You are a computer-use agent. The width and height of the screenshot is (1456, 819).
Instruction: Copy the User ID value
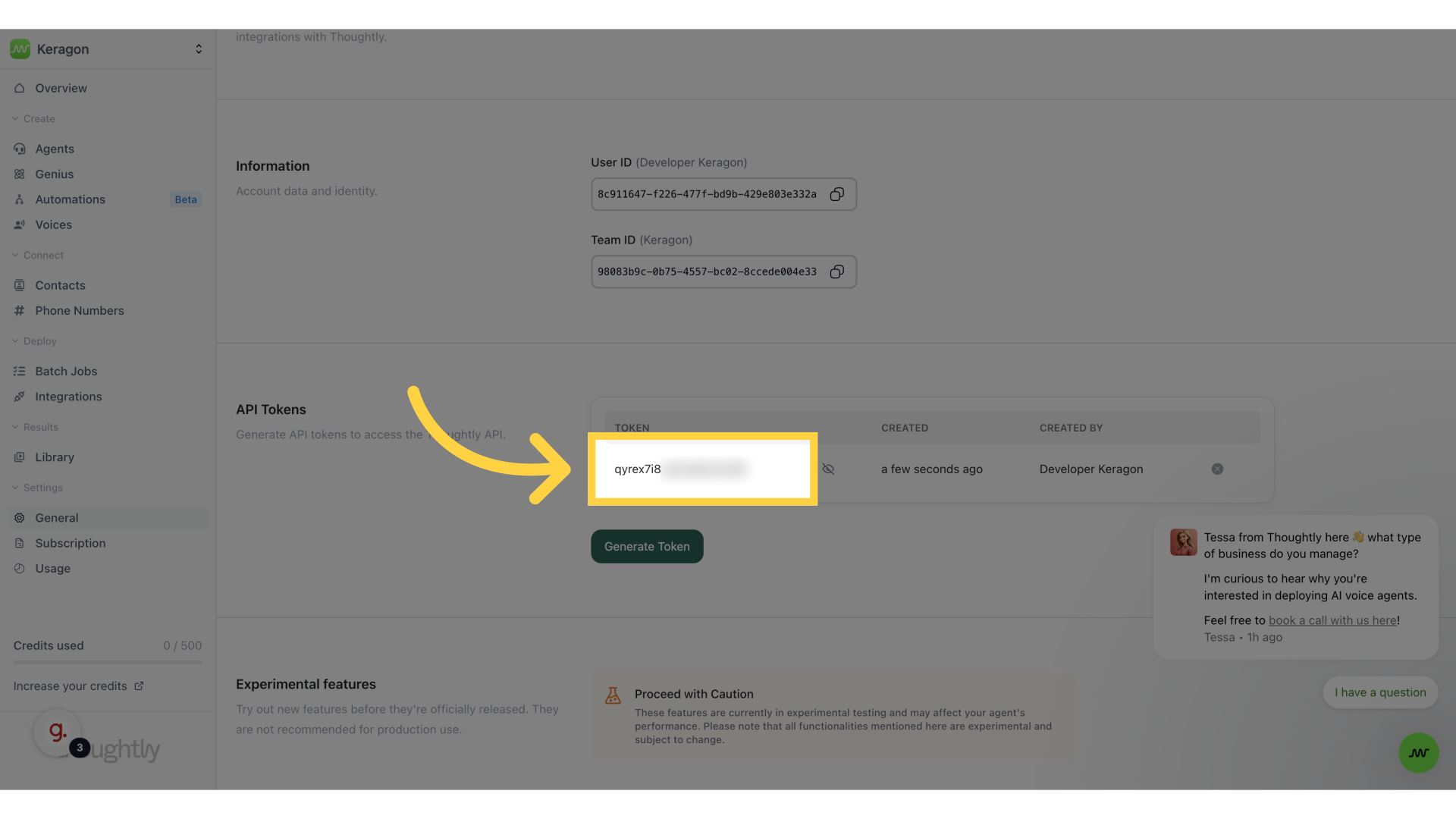coord(836,194)
